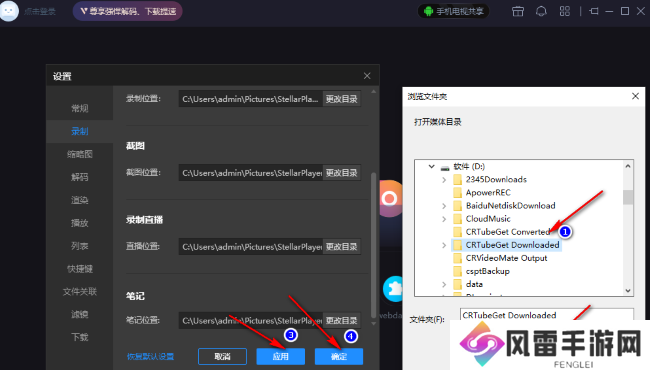Open the Decoding settings tab
Screen dimensions: 650x370
pos(80,177)
